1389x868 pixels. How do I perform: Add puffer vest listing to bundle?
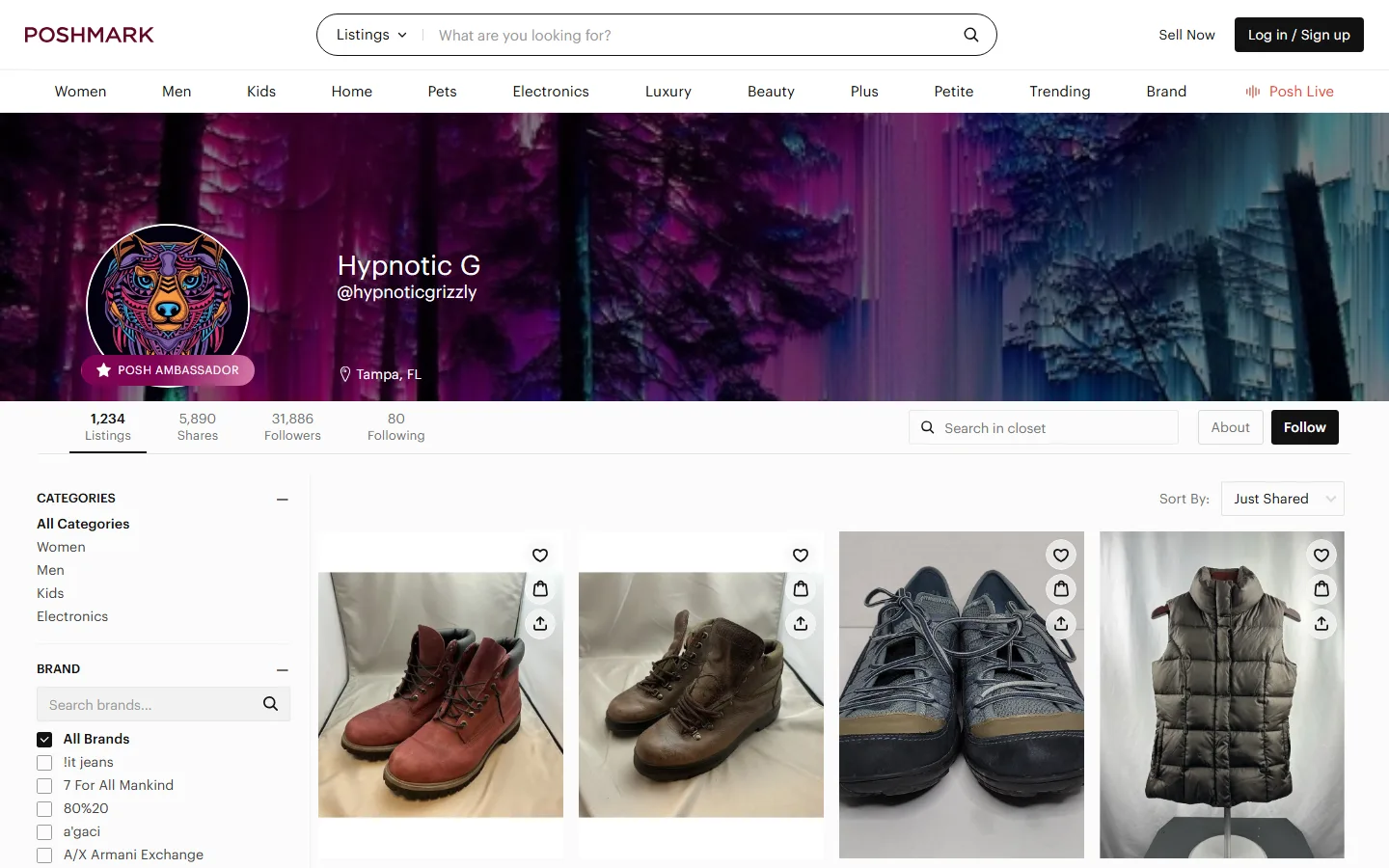coord(1321,589)
